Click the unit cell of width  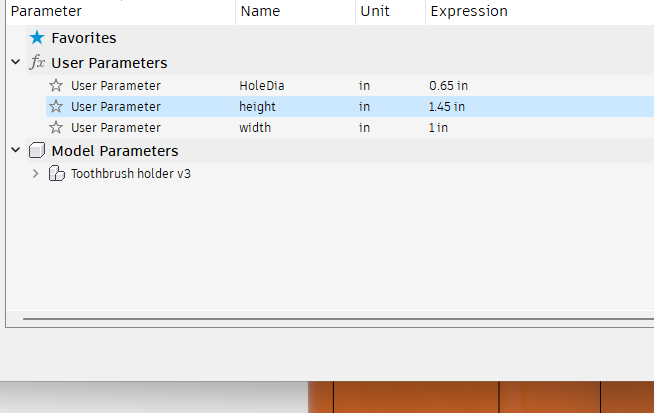(x=365, y=127)
